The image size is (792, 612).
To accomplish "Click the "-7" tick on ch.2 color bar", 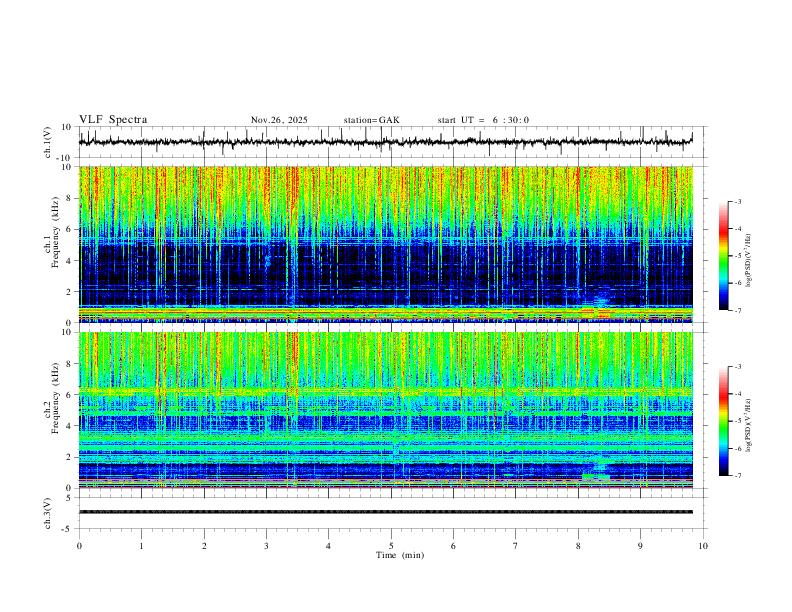I will coord(738,476).
